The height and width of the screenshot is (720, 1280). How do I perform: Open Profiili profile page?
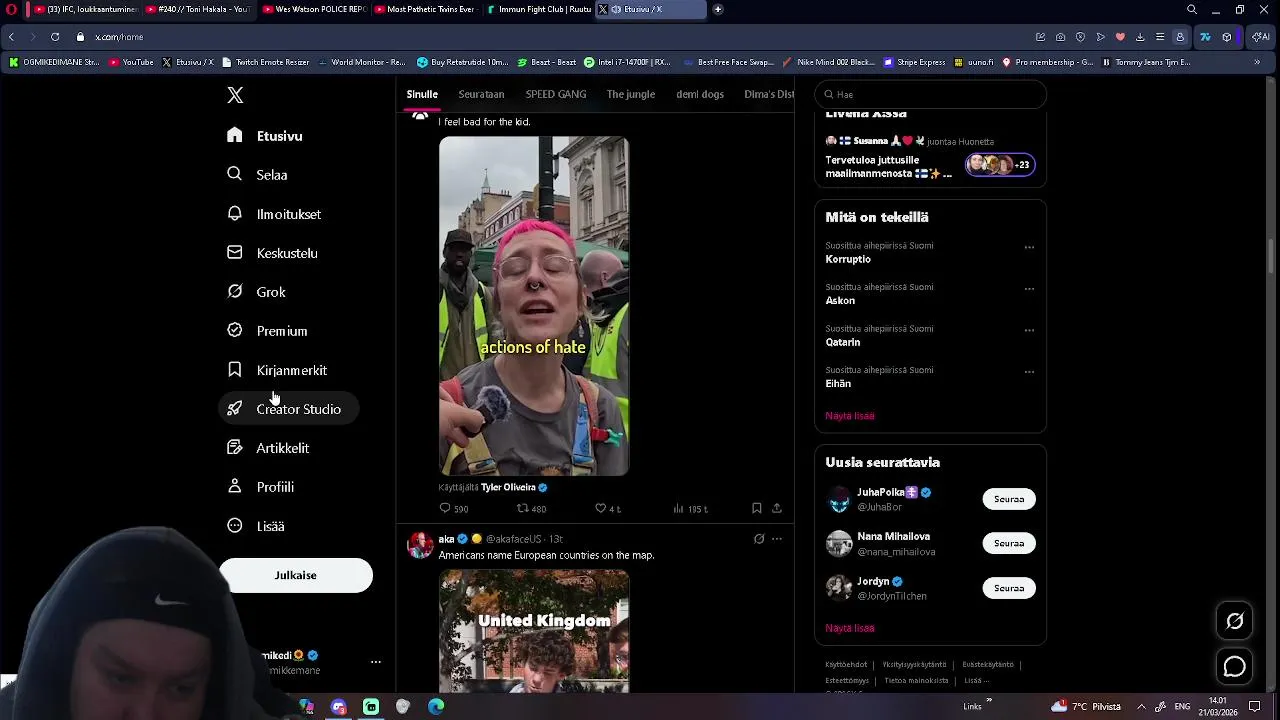tap(260, 487)
